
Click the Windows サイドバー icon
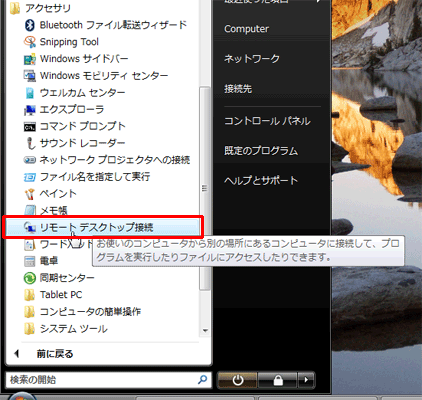click(30, 59)
